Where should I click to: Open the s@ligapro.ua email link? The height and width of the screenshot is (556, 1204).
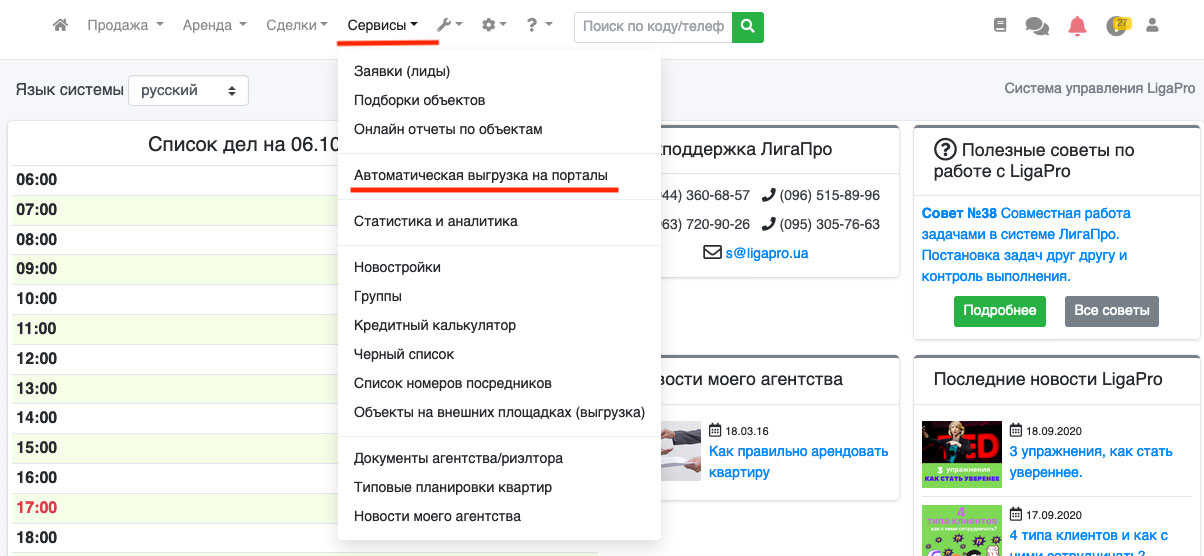[x=766, y=253]
